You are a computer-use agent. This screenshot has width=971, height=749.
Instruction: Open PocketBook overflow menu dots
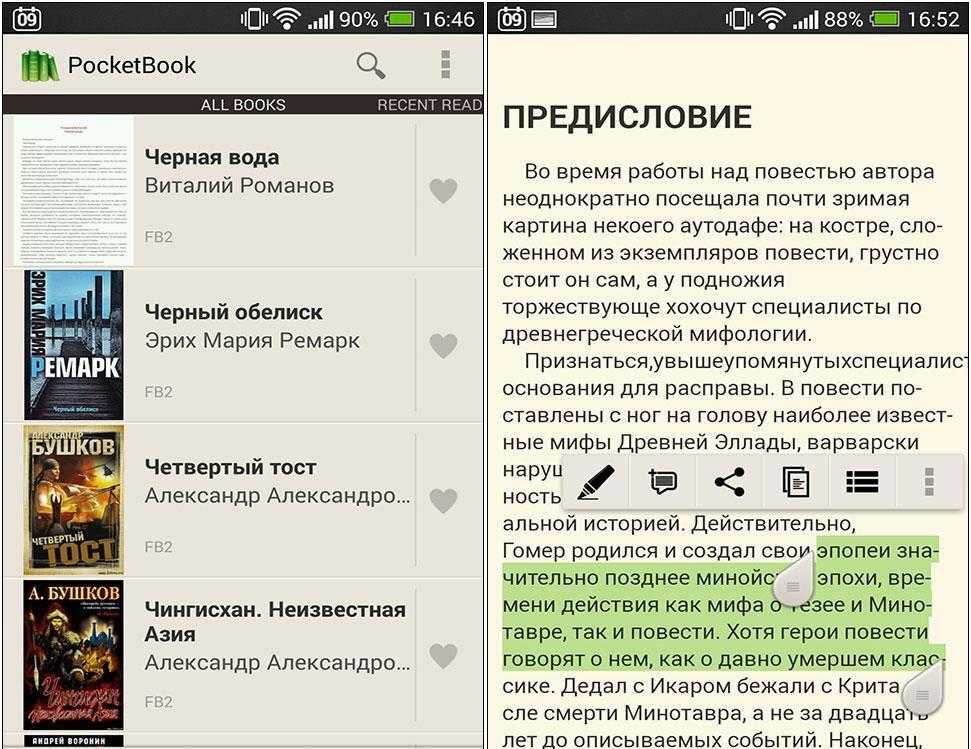click(445, 64)
